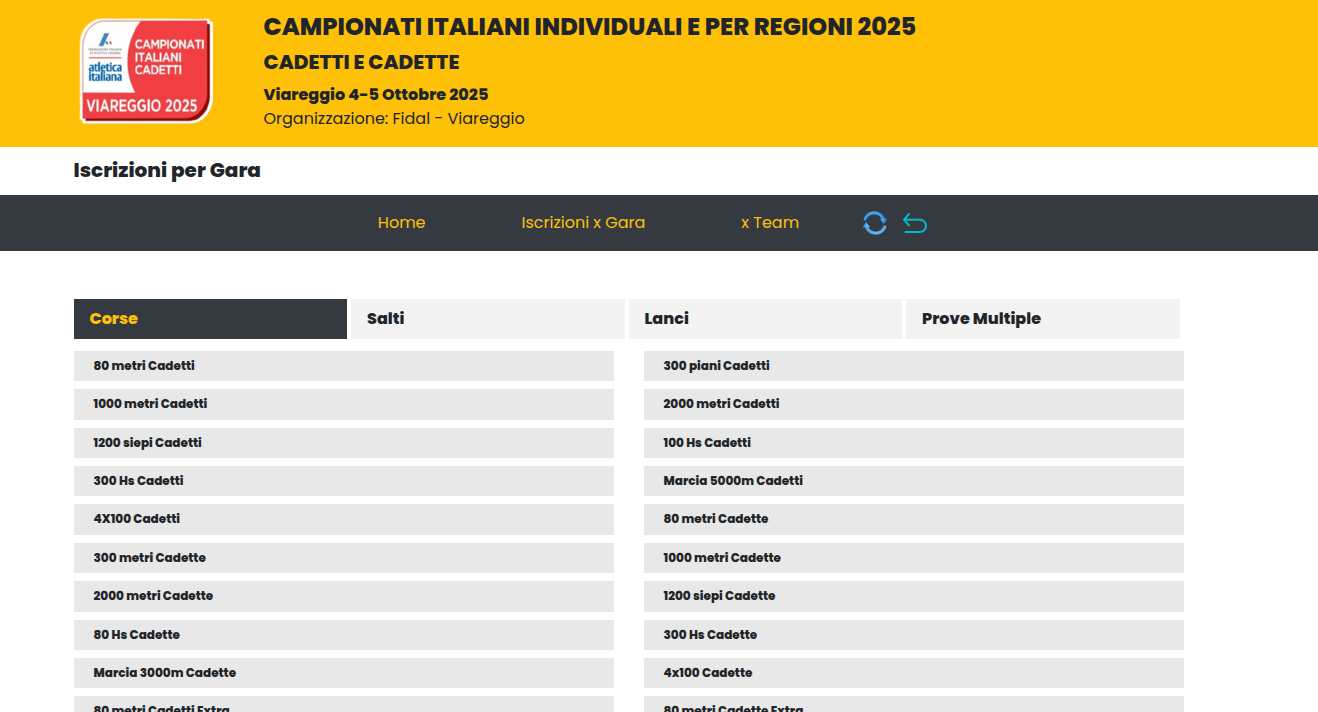Expand the 80 metri Cadetti entries
This screenshot has height=712, width=1318.
click(x=343, y=366)
